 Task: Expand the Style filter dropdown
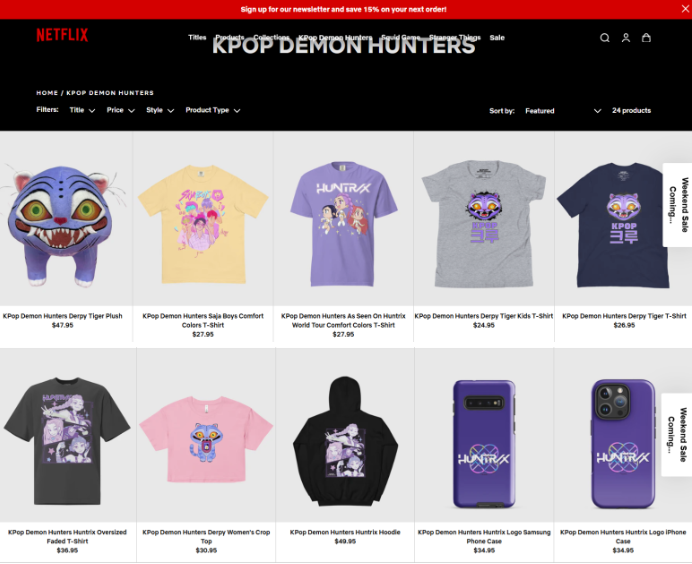[x=160, y=110]
